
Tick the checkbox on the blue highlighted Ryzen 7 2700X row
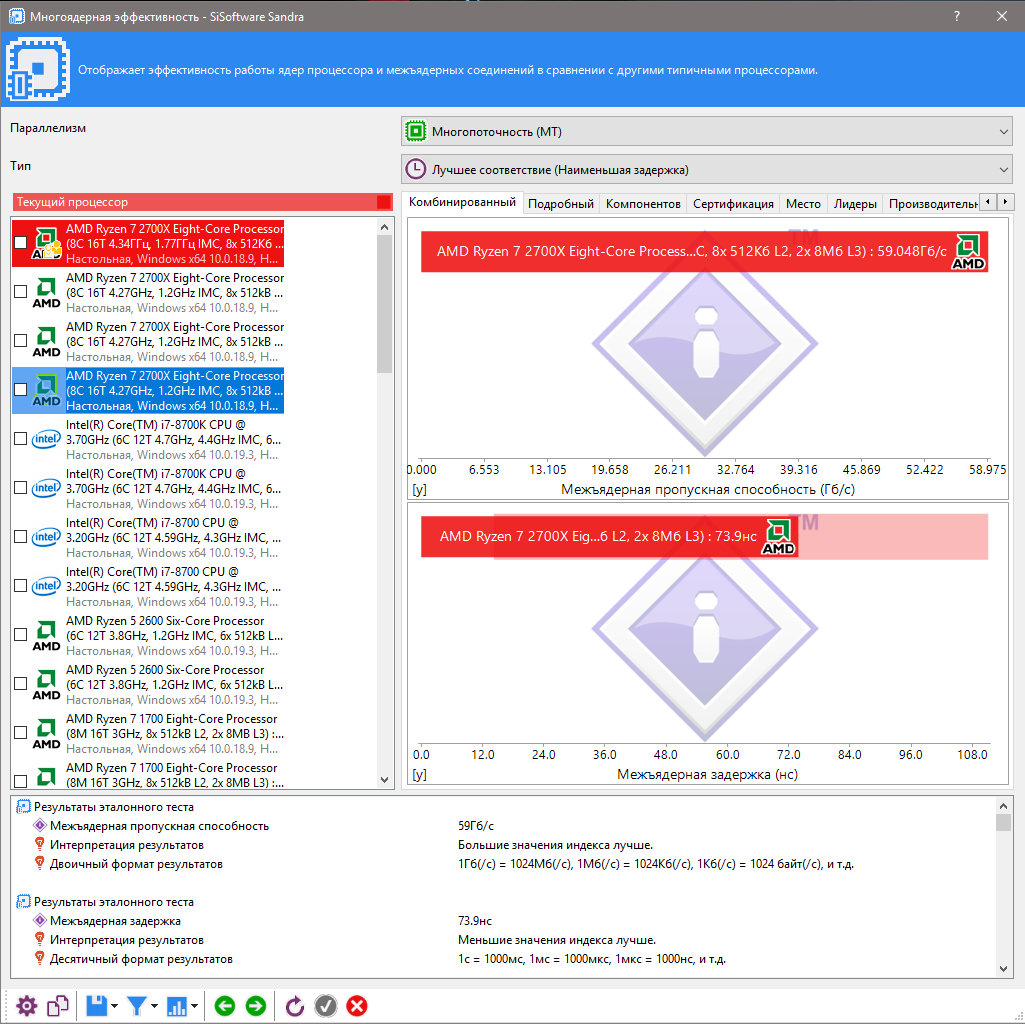click(20, 389)
